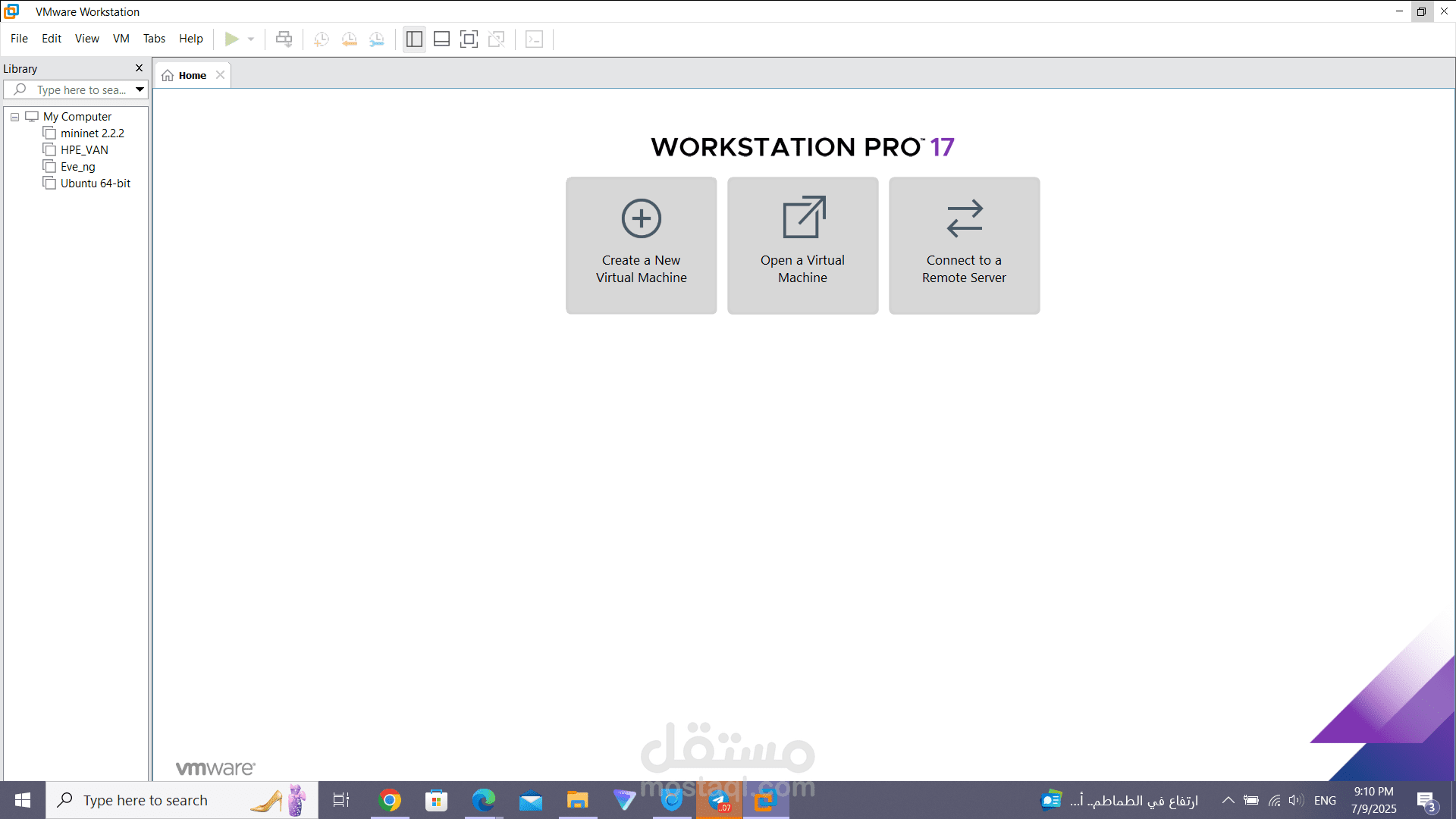Click the ENG language indicator
The image size is (1456, 819).
[x=1325, y=800]
